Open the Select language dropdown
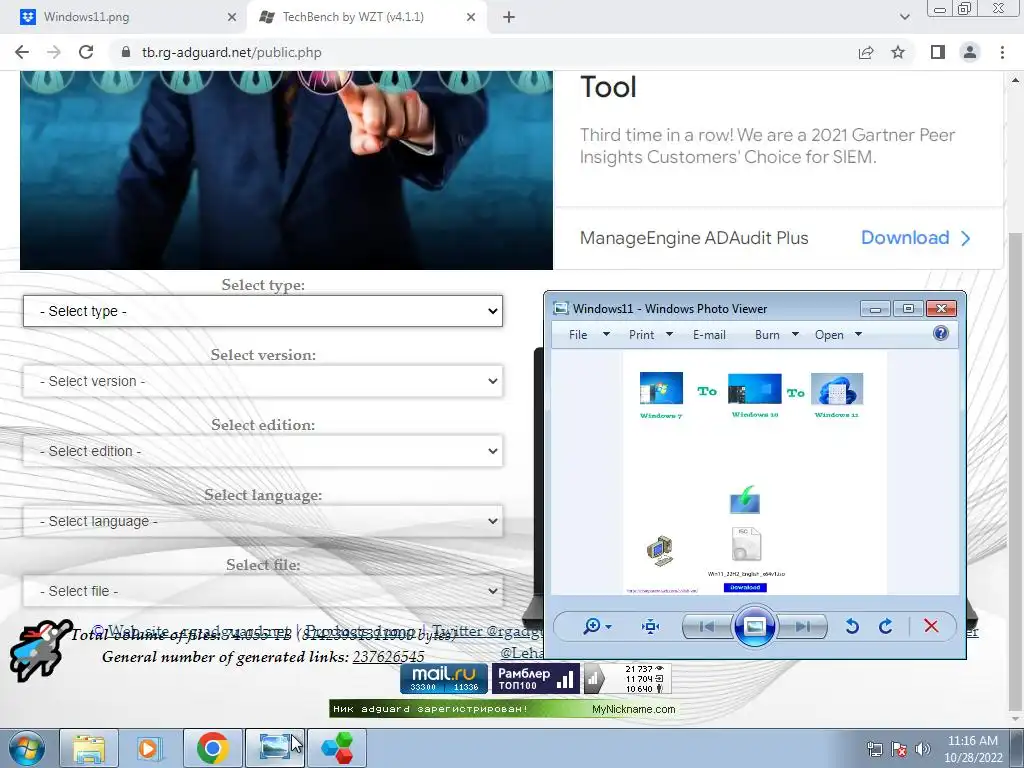1024x768 pixels. point(263,521)
